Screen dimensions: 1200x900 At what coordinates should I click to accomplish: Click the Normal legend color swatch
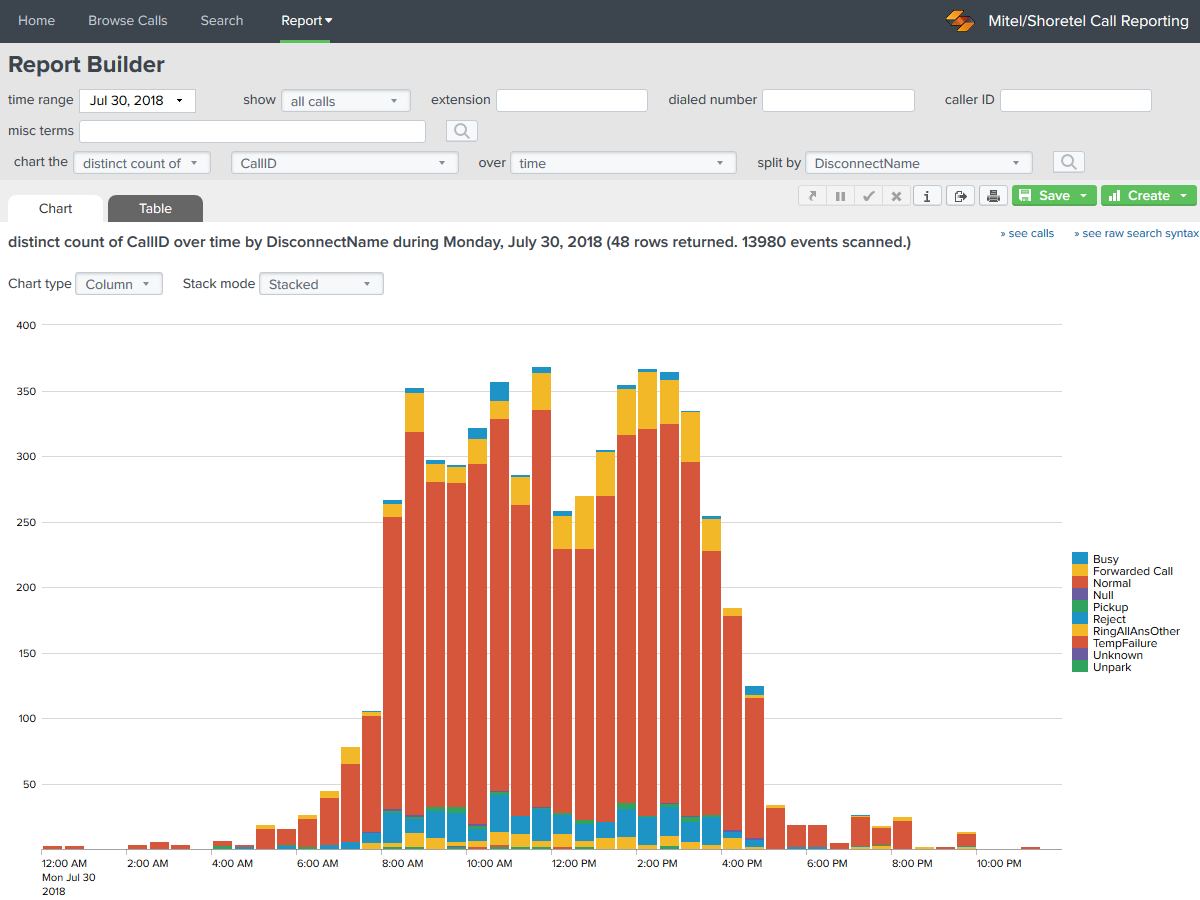[1080, 583]
